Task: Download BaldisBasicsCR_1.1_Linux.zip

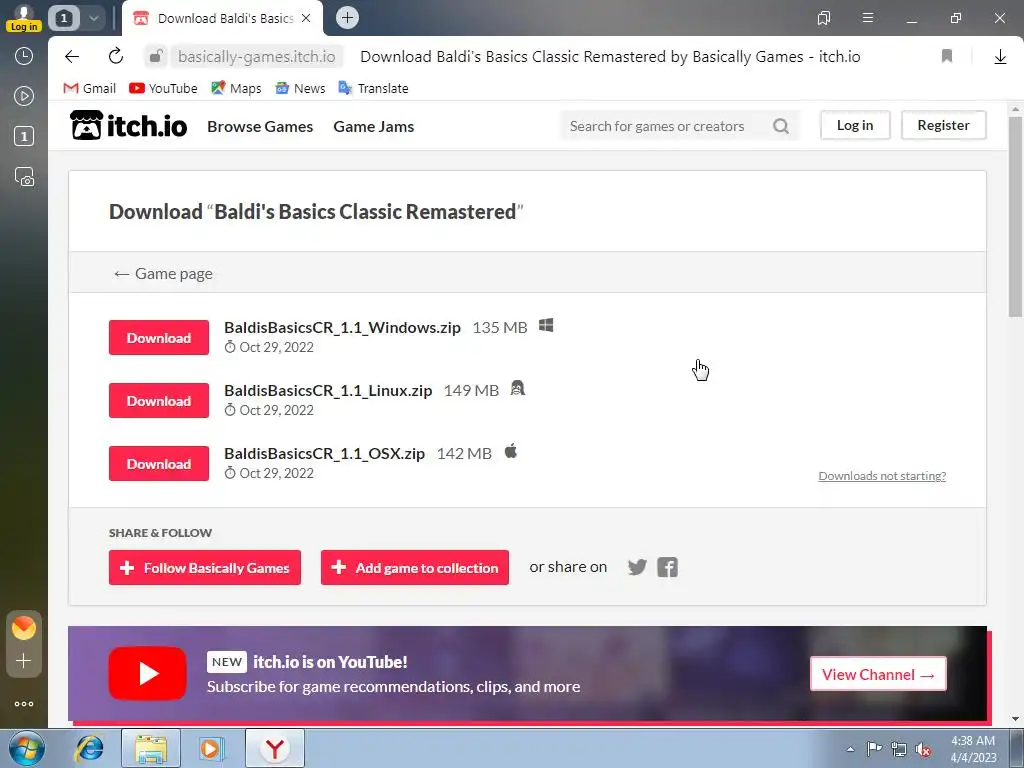Action: click(159, 400)
